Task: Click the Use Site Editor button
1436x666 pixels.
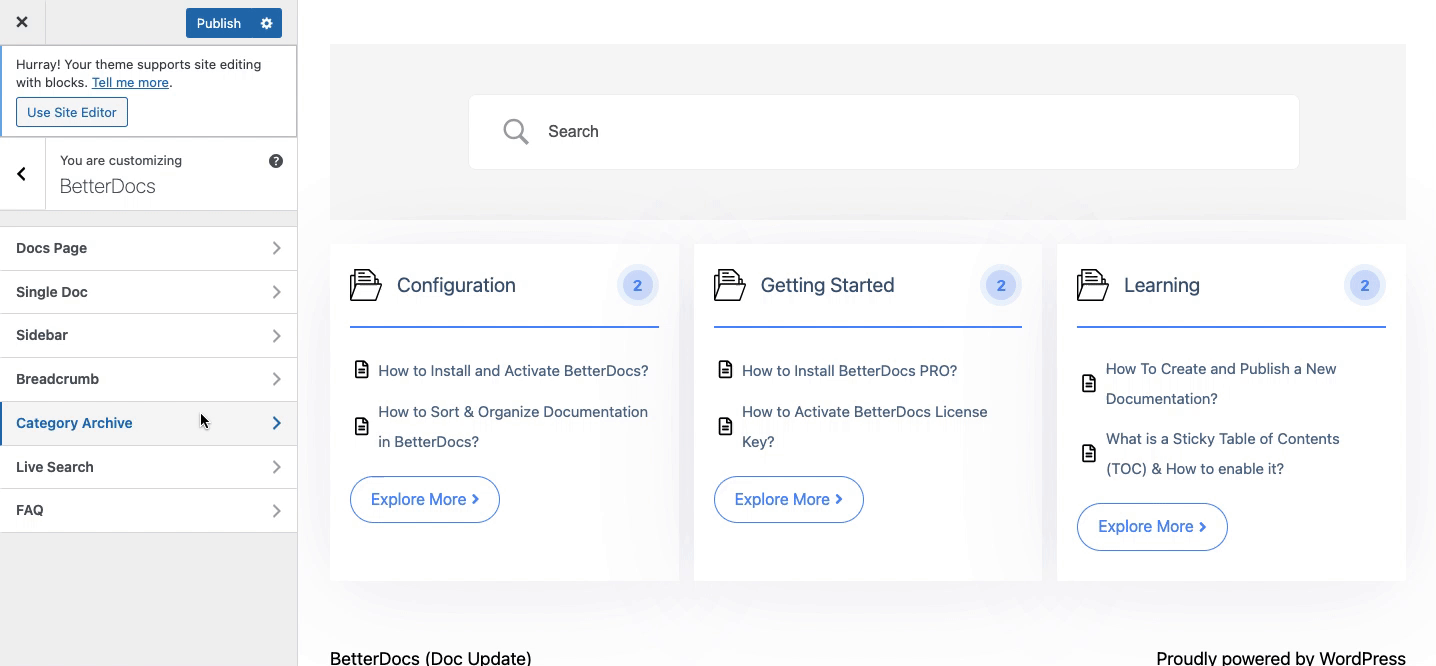Action: point(71,112)
